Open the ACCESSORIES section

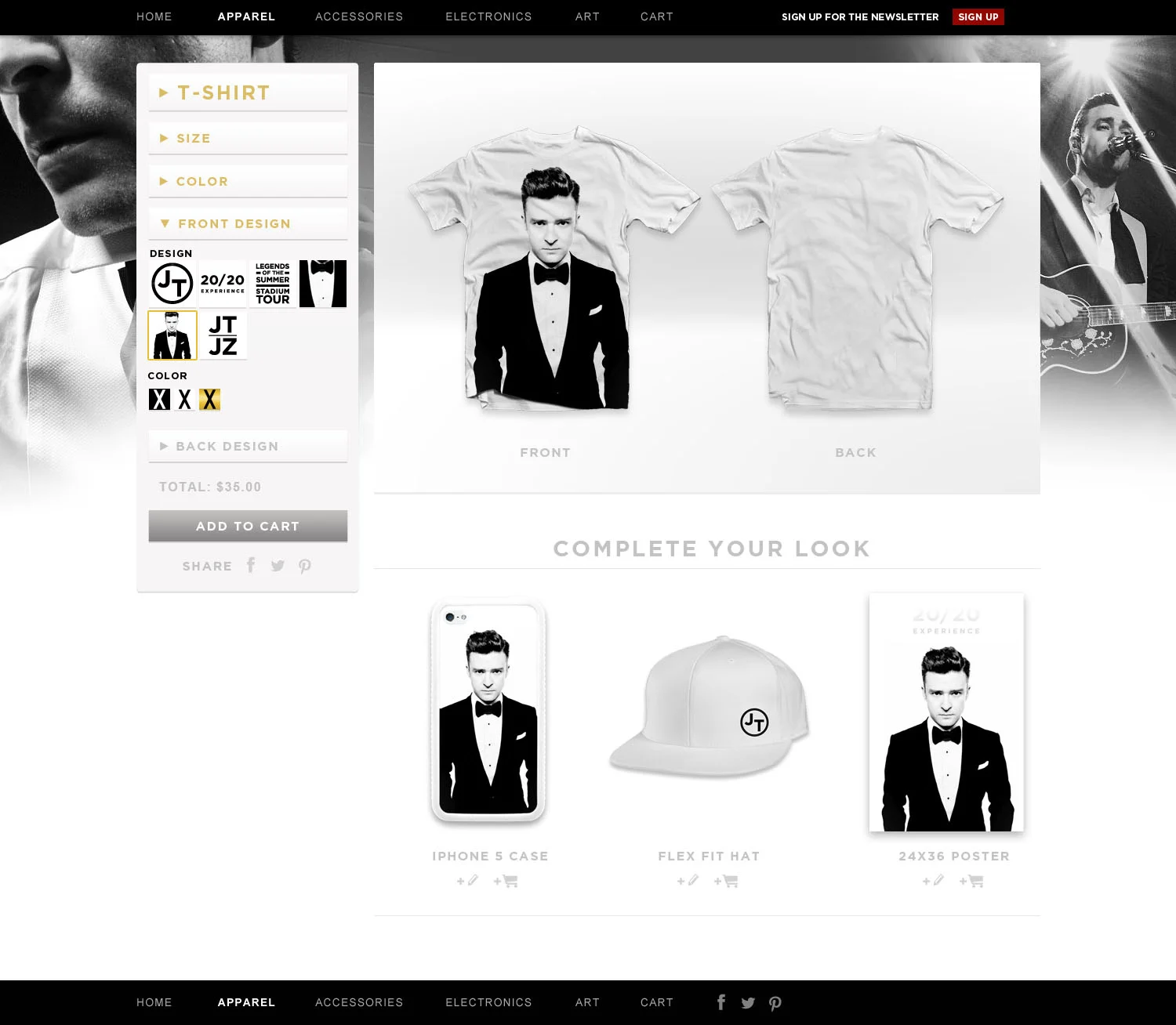coord(359,16)
